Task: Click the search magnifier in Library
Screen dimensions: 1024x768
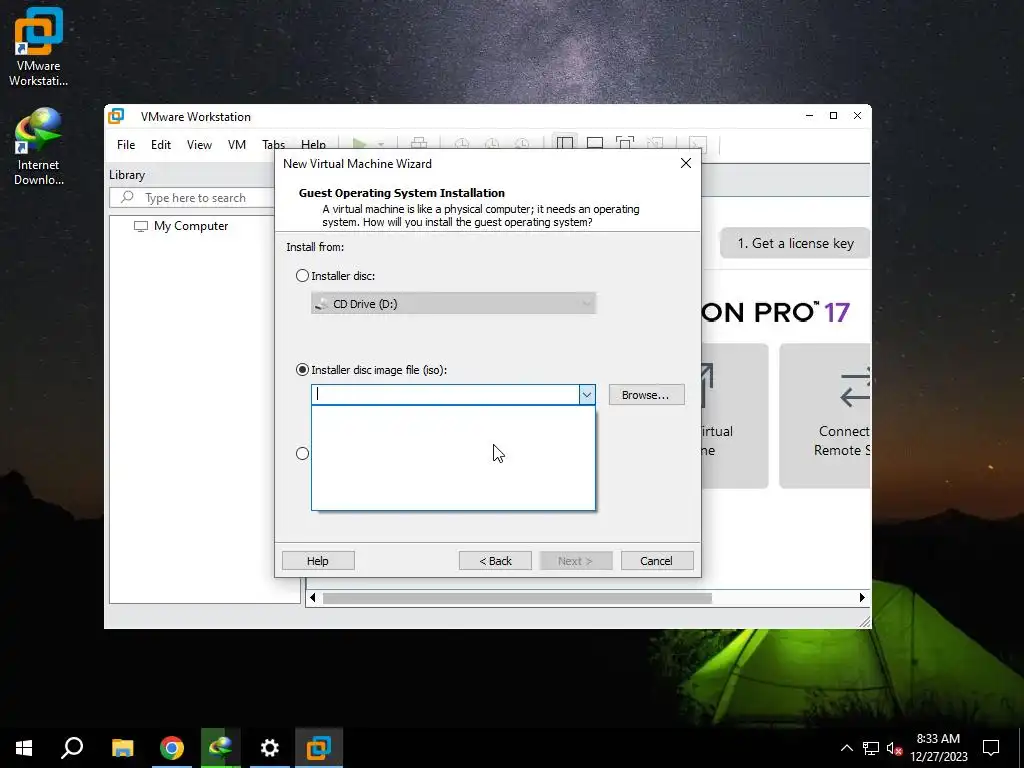Action: click(x=127, y=197)
